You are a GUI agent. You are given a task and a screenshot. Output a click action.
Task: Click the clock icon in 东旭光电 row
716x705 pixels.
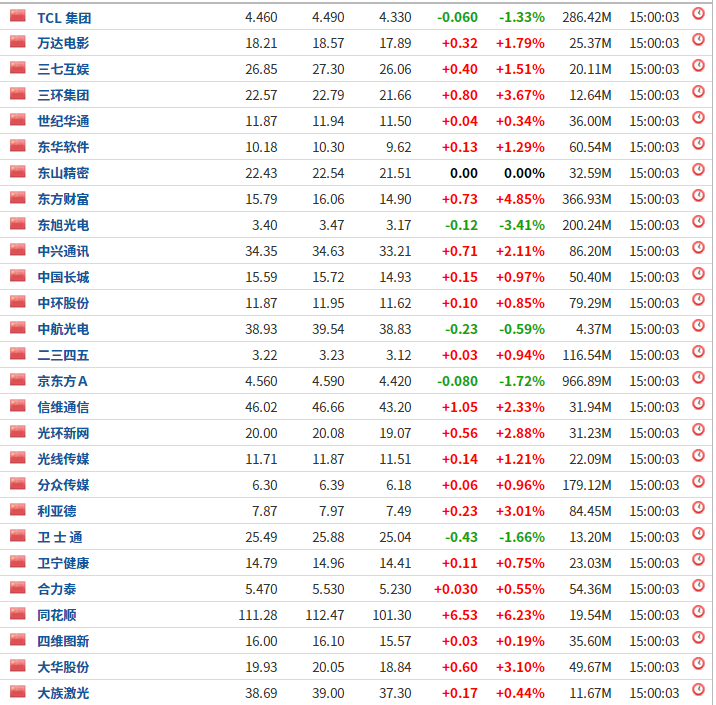click(698, 222)
